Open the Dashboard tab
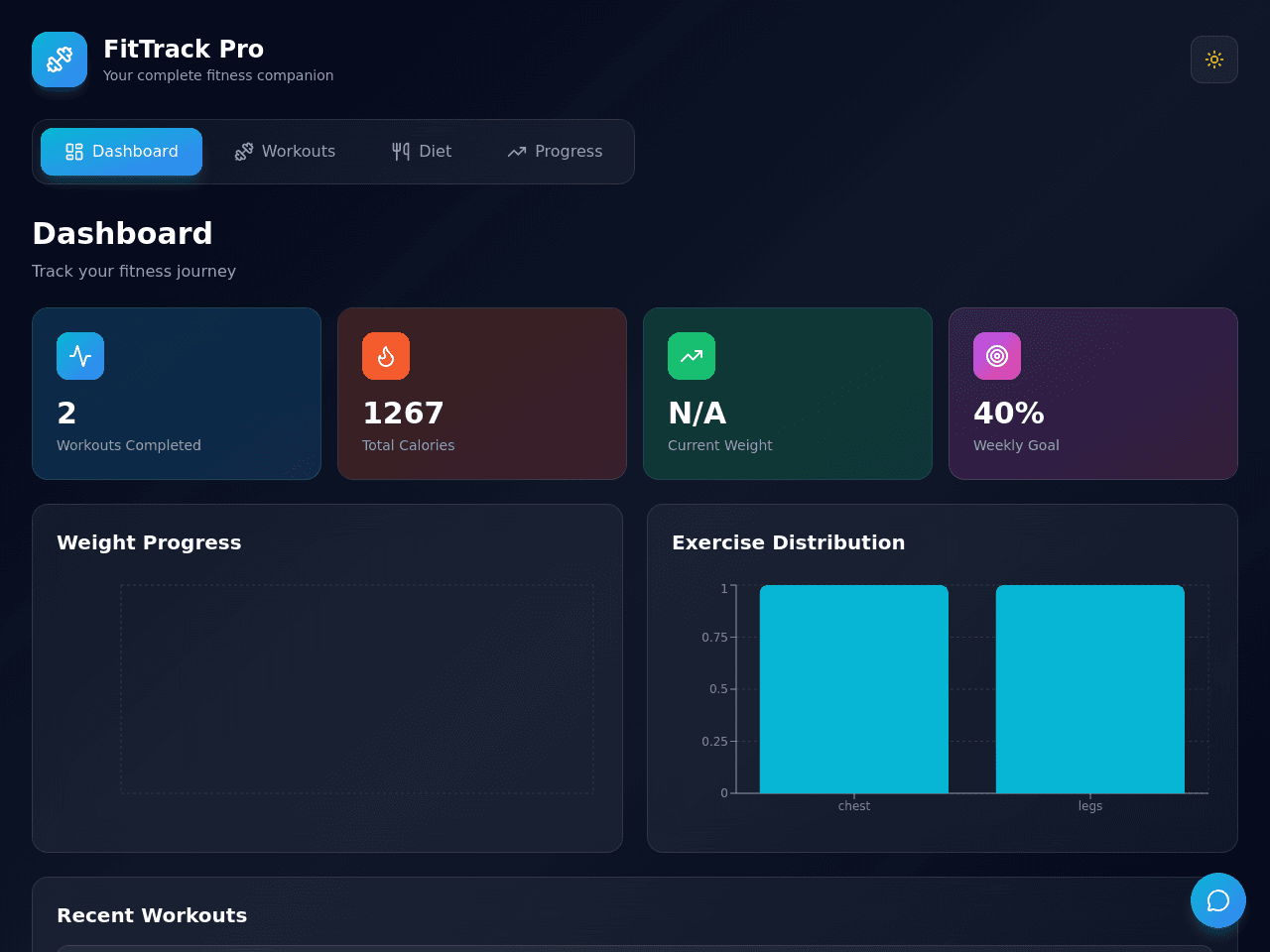Image resolution: width=1270 pixels, height=952 pixels. pyautogui.click(x=121, y=152)
